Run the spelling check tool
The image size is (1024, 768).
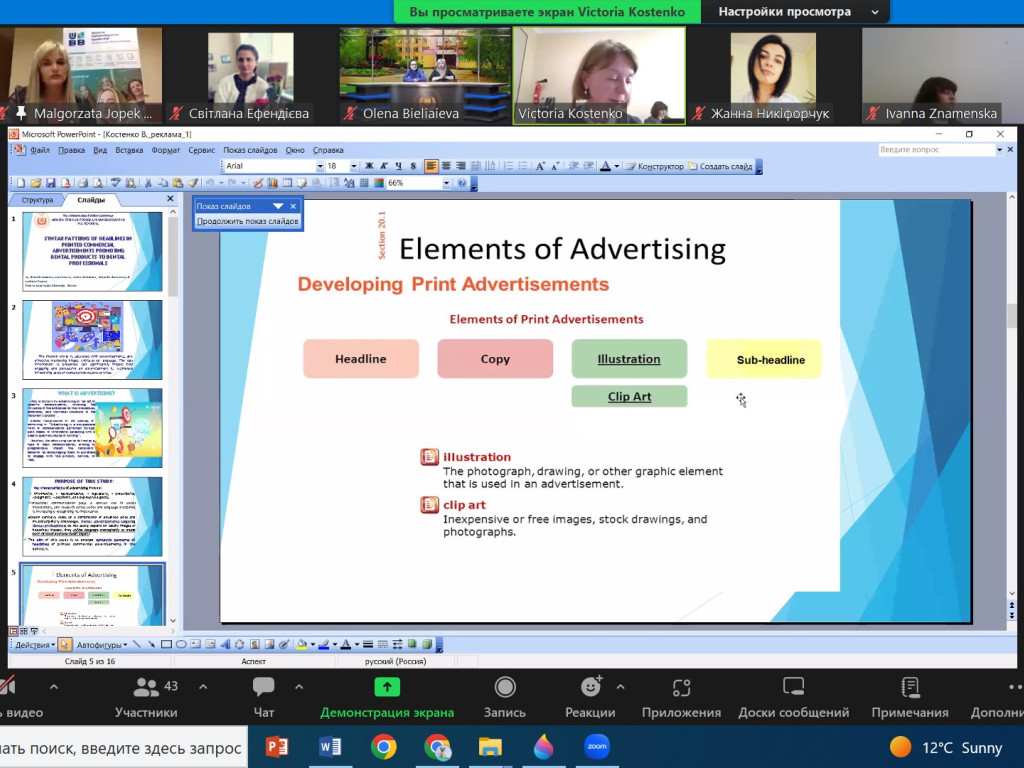point(116,184)
